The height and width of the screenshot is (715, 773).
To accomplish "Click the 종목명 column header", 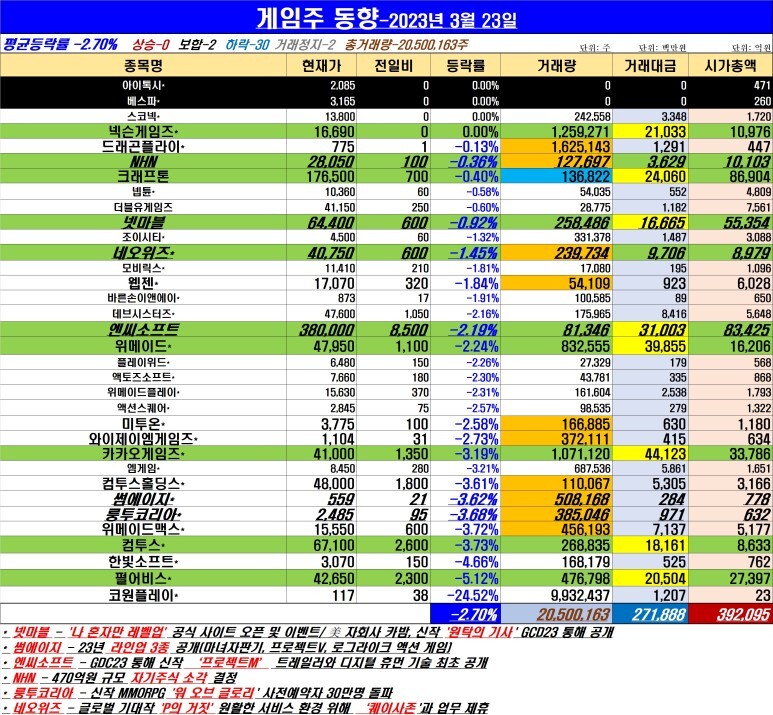I will pyautogui.click(x=143, y=66).
